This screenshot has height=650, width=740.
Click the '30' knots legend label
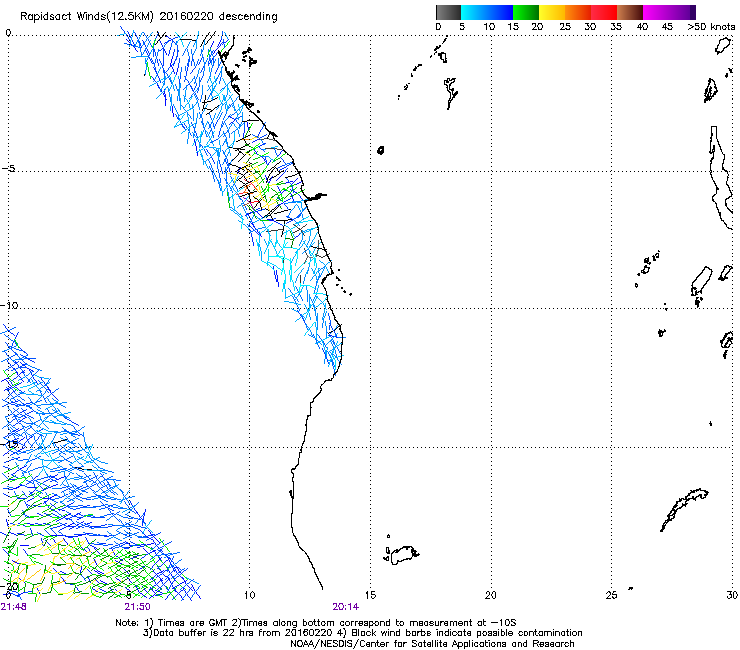pyautogui.click(x=590, y=27)
